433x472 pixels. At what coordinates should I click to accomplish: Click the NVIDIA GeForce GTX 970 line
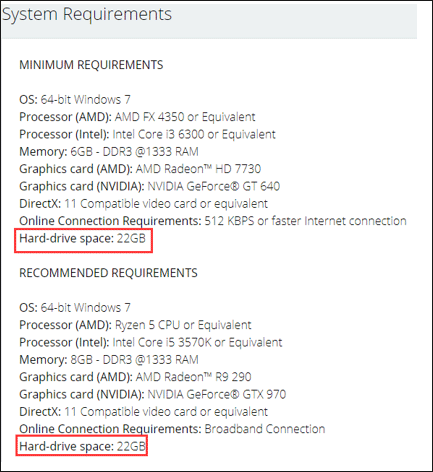tap(153, 394)
